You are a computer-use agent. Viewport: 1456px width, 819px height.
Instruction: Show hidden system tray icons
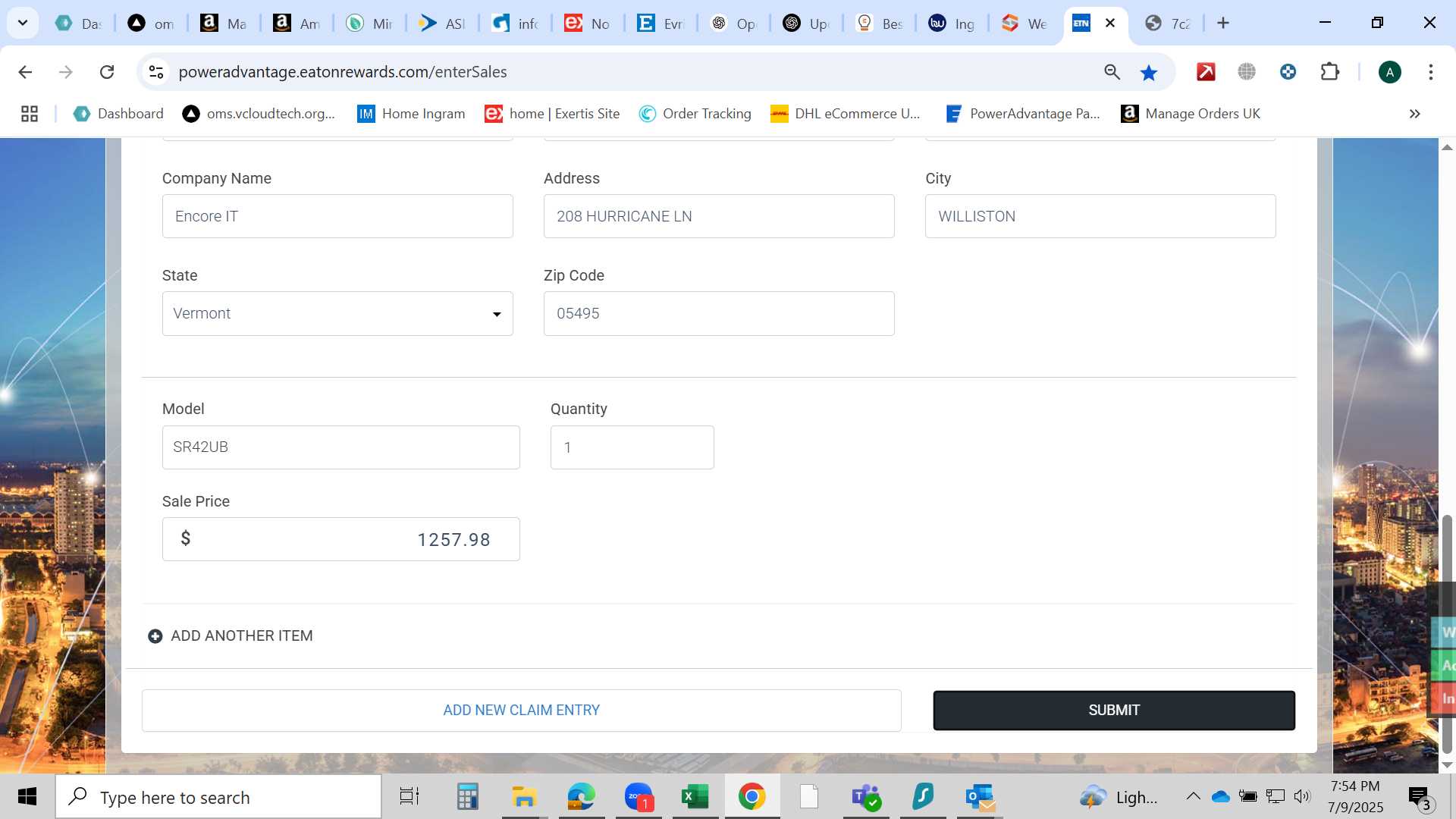click(1193, 796)
